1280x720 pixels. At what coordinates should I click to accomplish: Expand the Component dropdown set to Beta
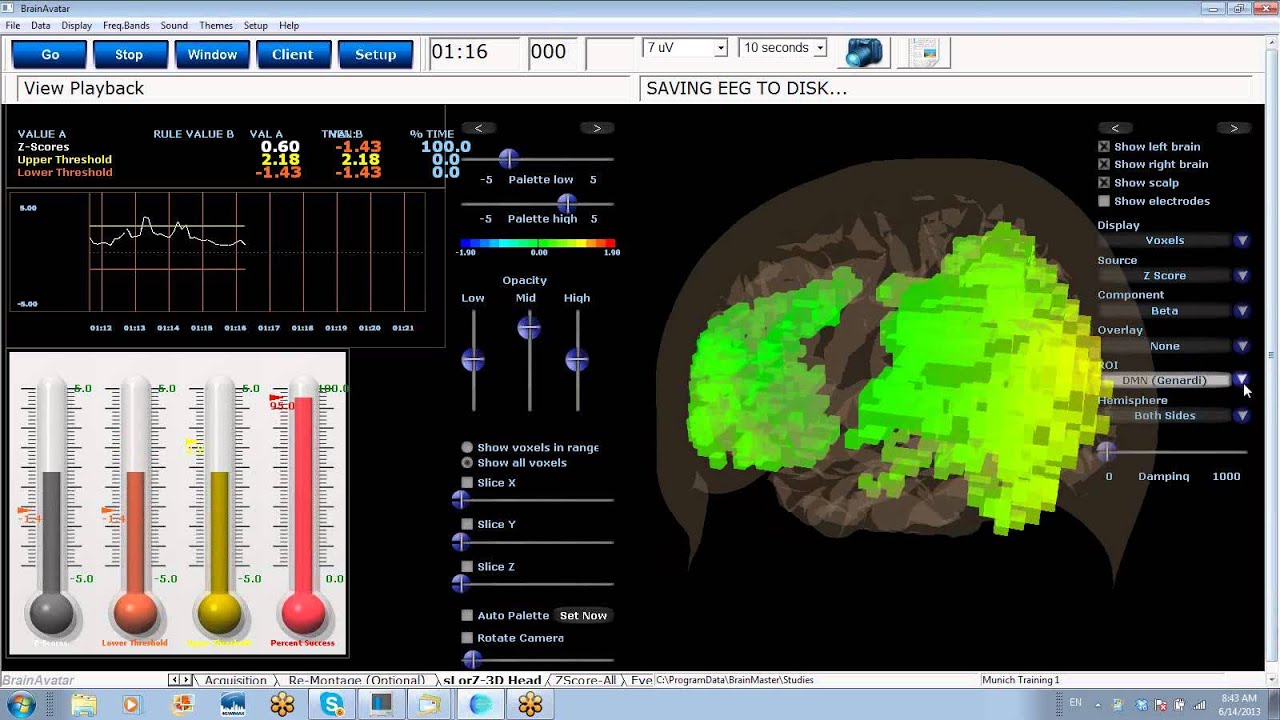pyautogui.click(x=1241, y=311)
